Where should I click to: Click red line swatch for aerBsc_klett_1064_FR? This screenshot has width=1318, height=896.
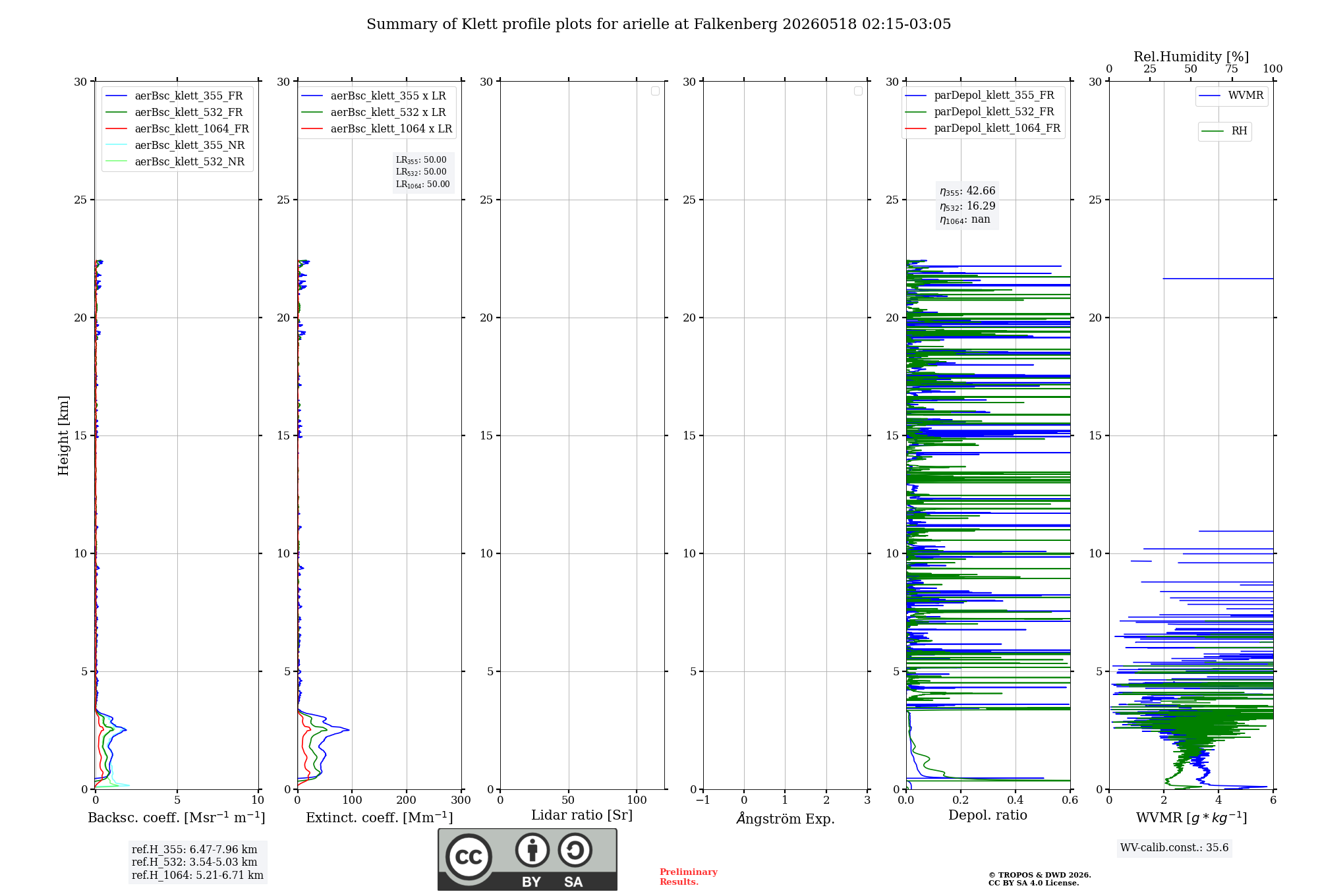[116, 129]
